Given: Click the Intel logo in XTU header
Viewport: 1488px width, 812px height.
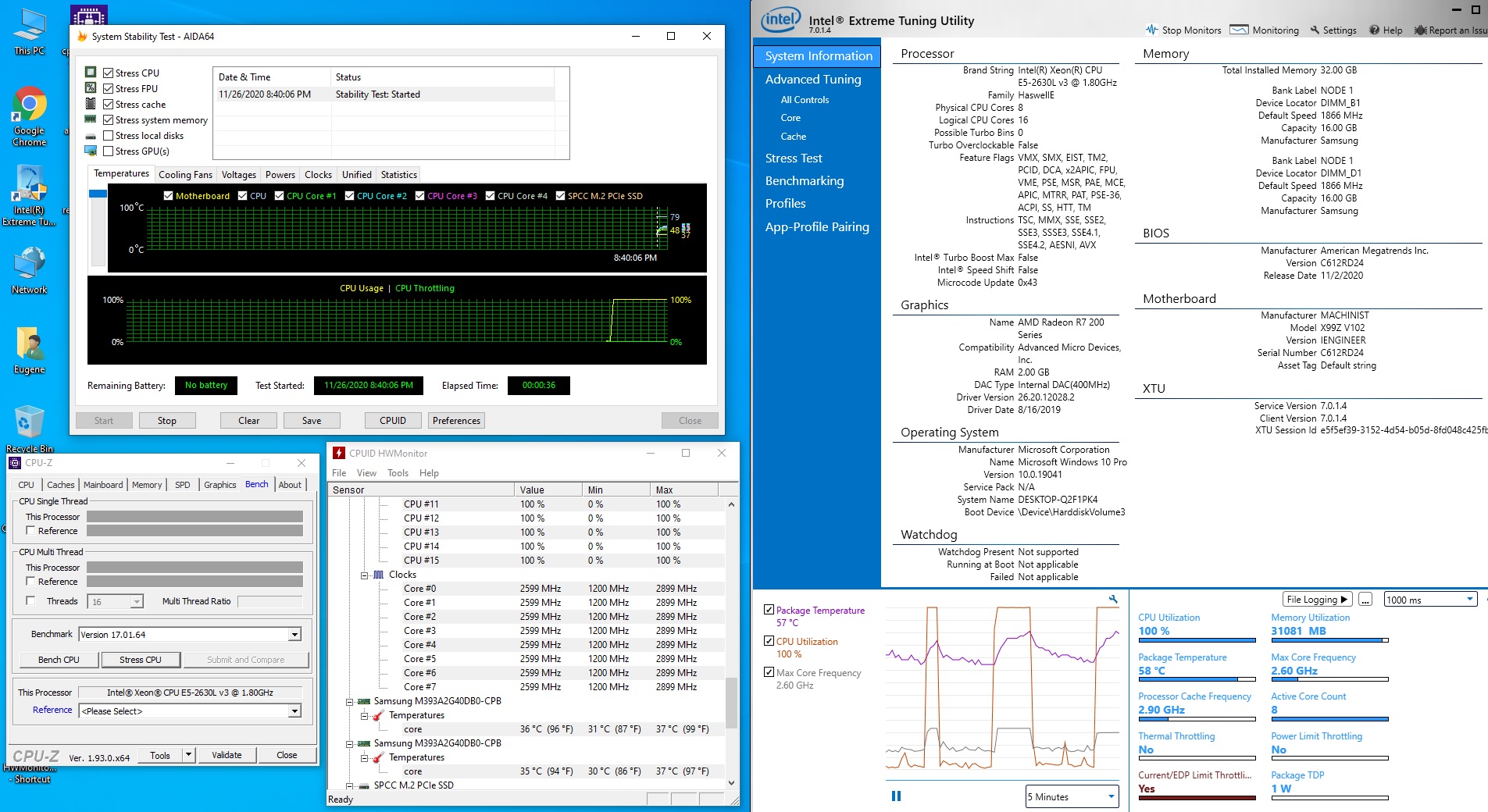Looking at the screenshot, I should pyautogui.click(x=781, y=20).
